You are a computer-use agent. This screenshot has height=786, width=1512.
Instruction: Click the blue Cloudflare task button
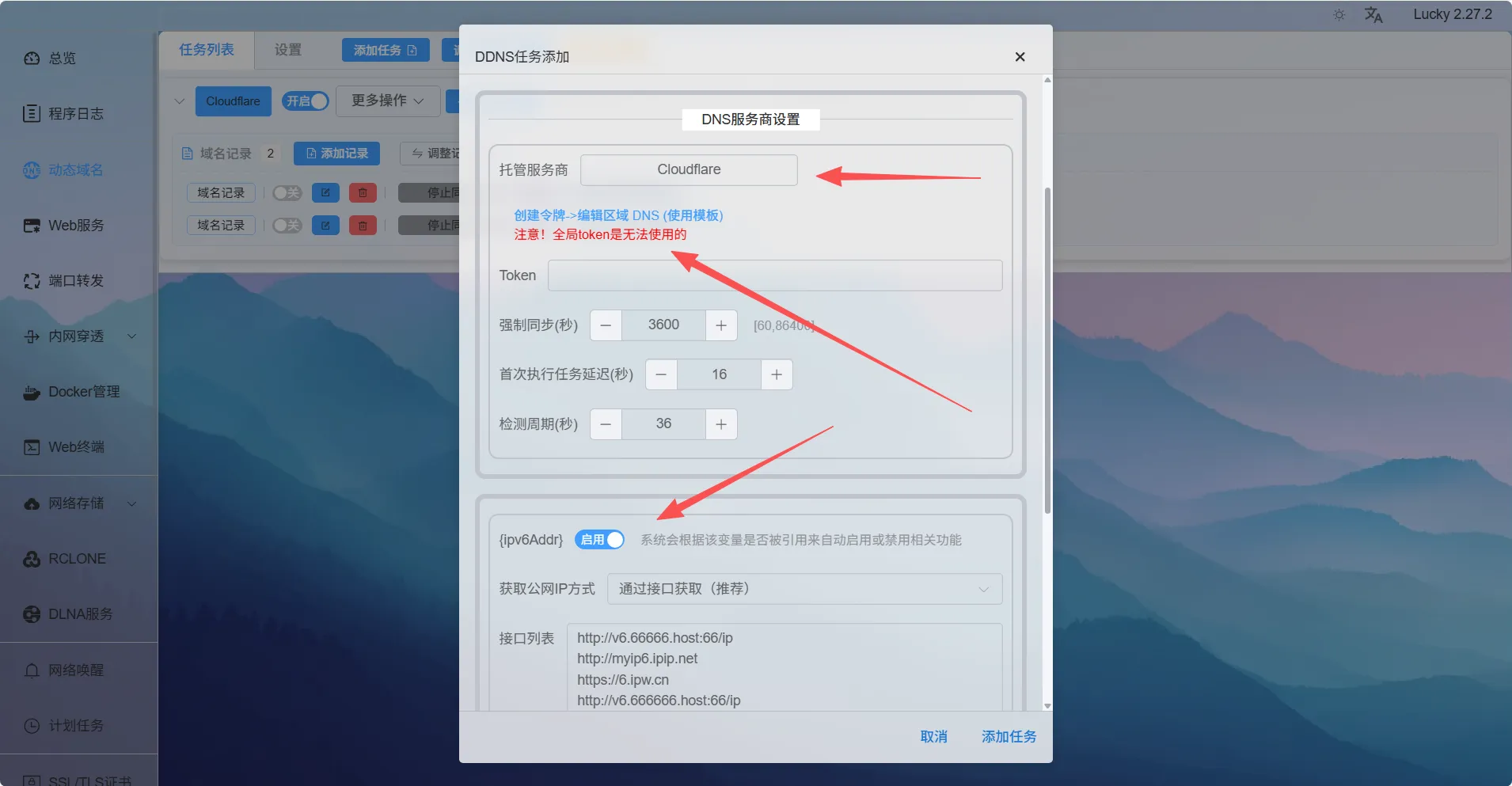(234, 101)
